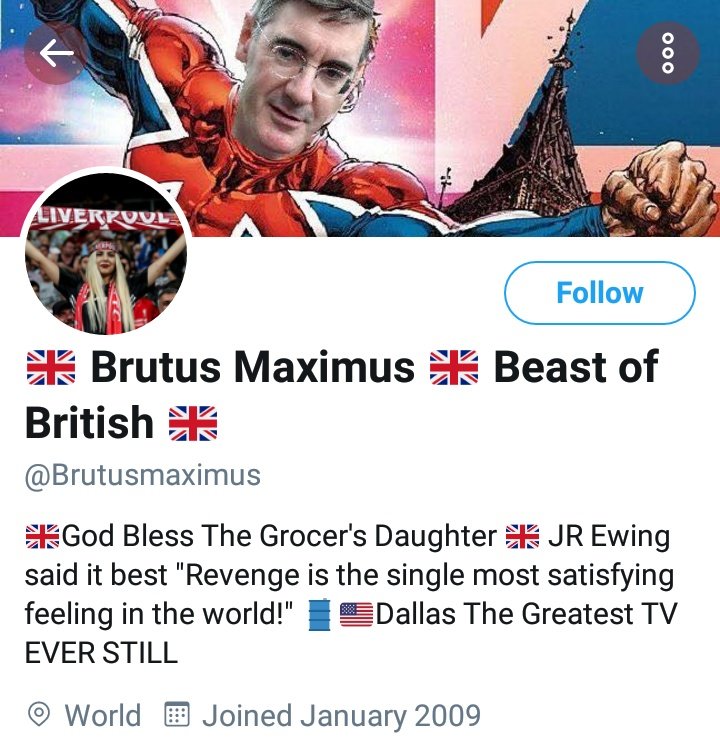Tap the Union Jack before God Bless
Image resolution: width=720 pixels, height=745 pixels.
(42, 537)
